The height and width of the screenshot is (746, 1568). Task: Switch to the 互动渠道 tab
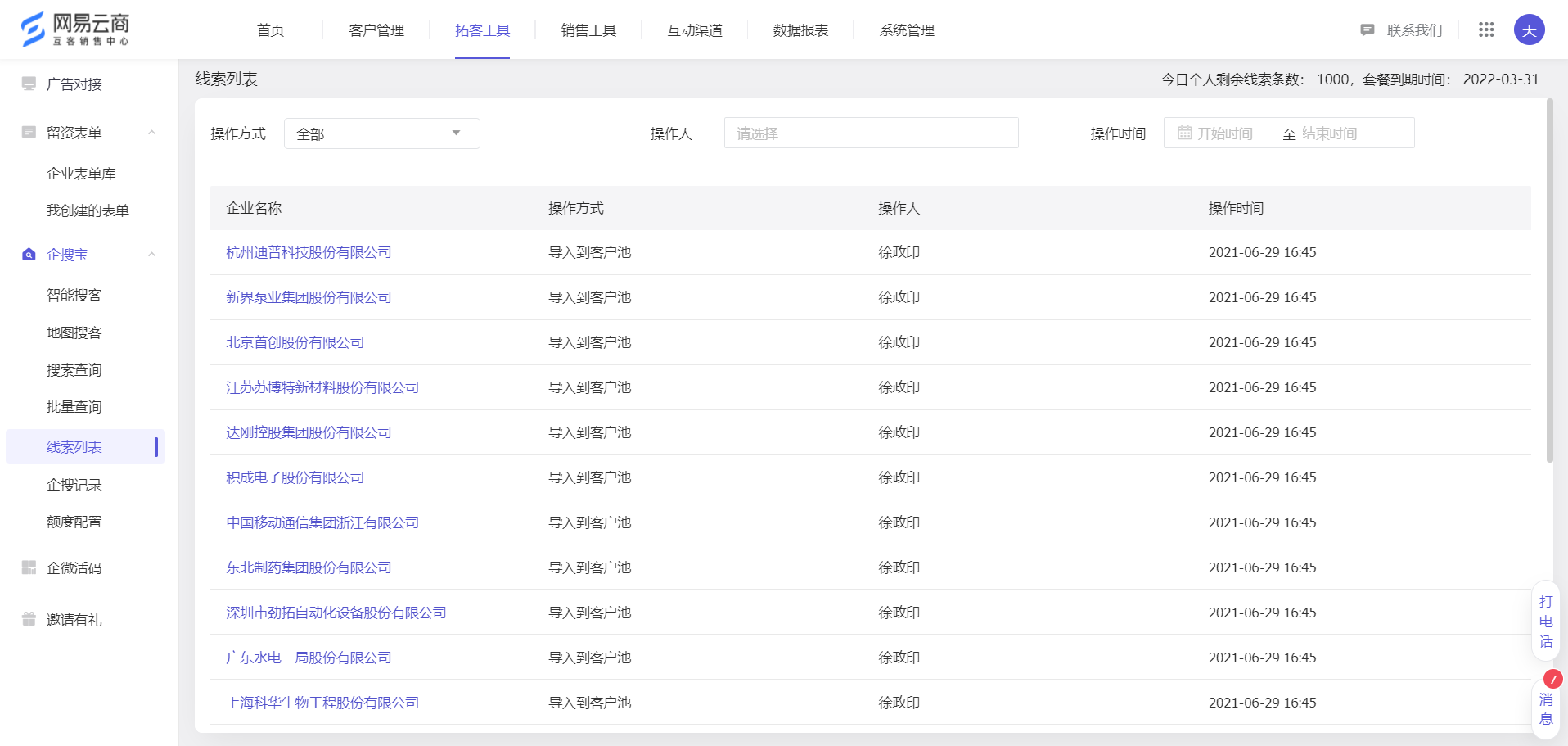(x=695, y=30)
